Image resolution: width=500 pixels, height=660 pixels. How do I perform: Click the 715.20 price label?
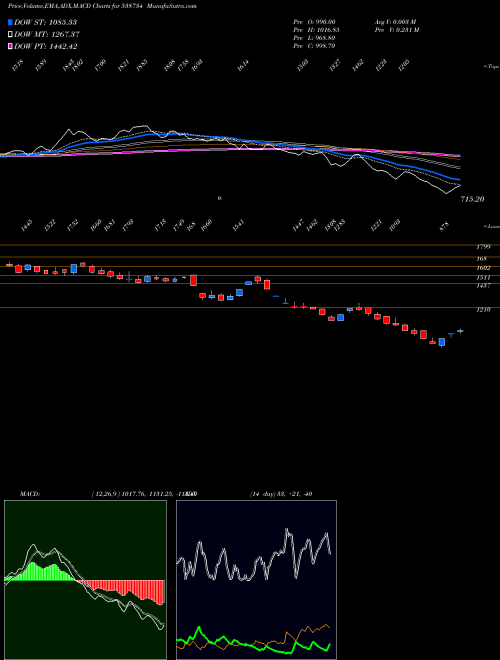[472, 200]
